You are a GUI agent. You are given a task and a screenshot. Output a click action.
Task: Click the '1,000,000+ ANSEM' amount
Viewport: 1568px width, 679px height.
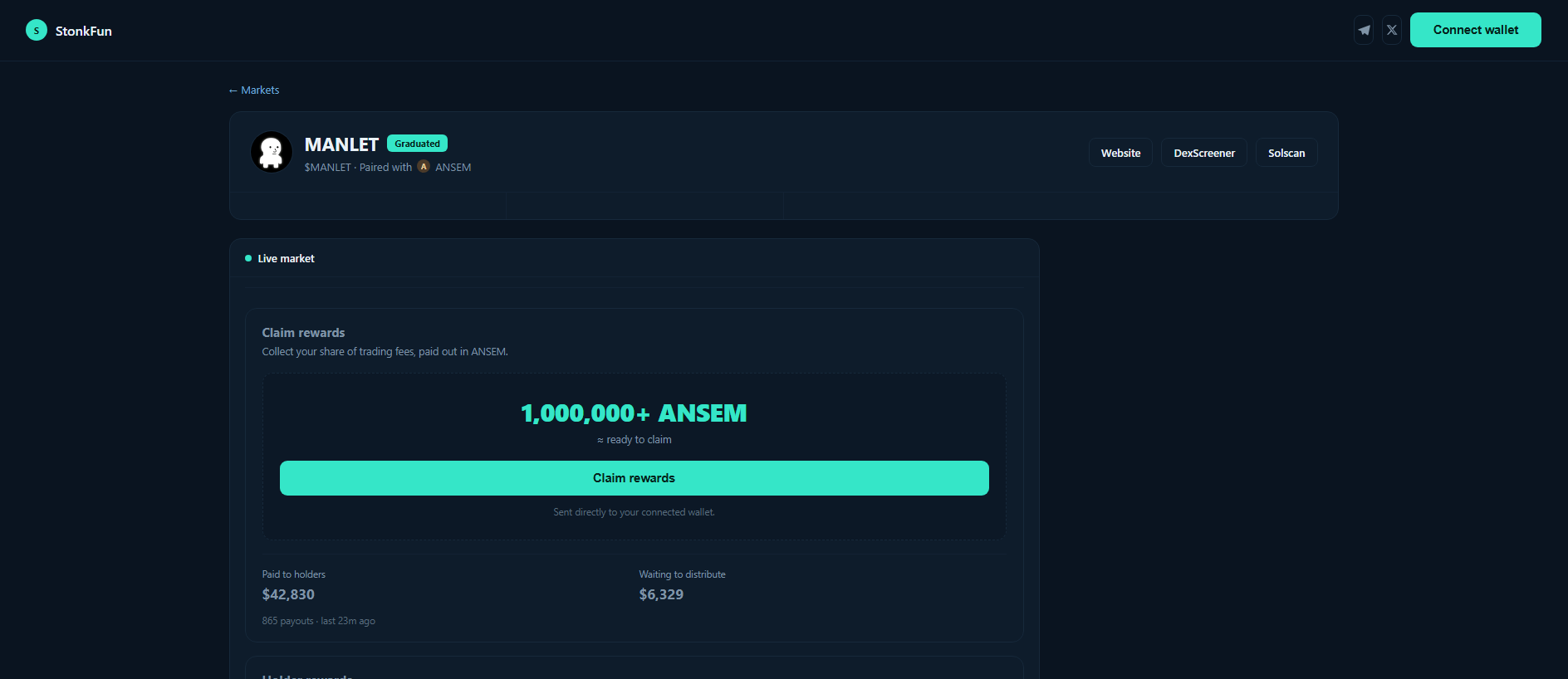(x=634, y=413)
